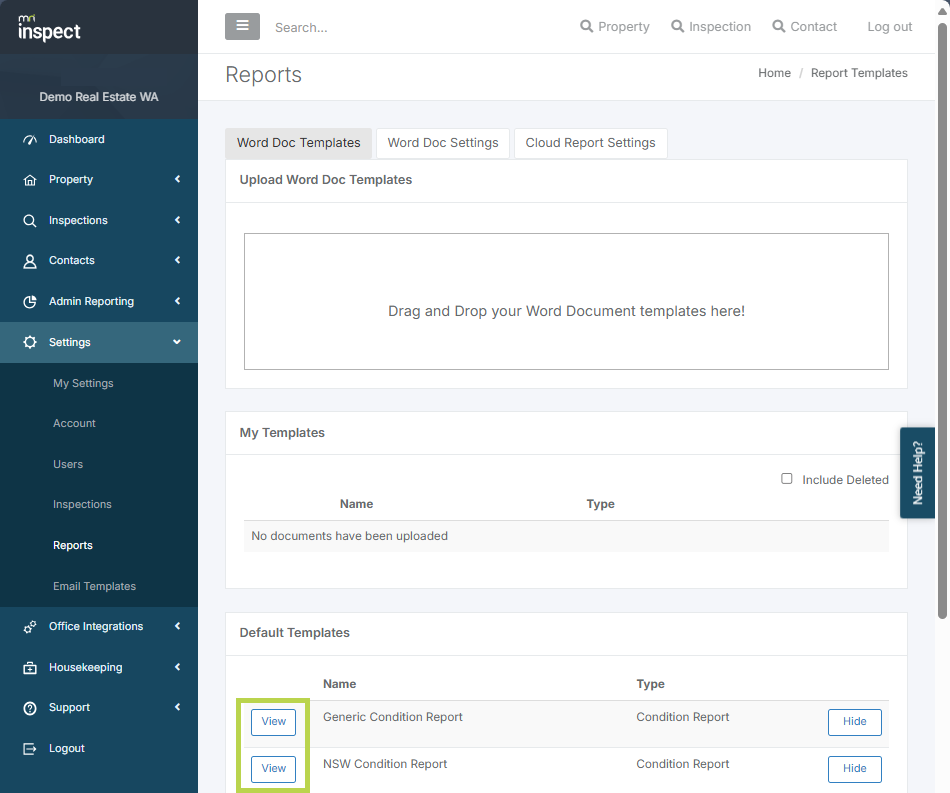The height and width of the screenshot is (793, 950).
Task: Click the Type column header in My Templates
Action: click(x=600, y=503)
